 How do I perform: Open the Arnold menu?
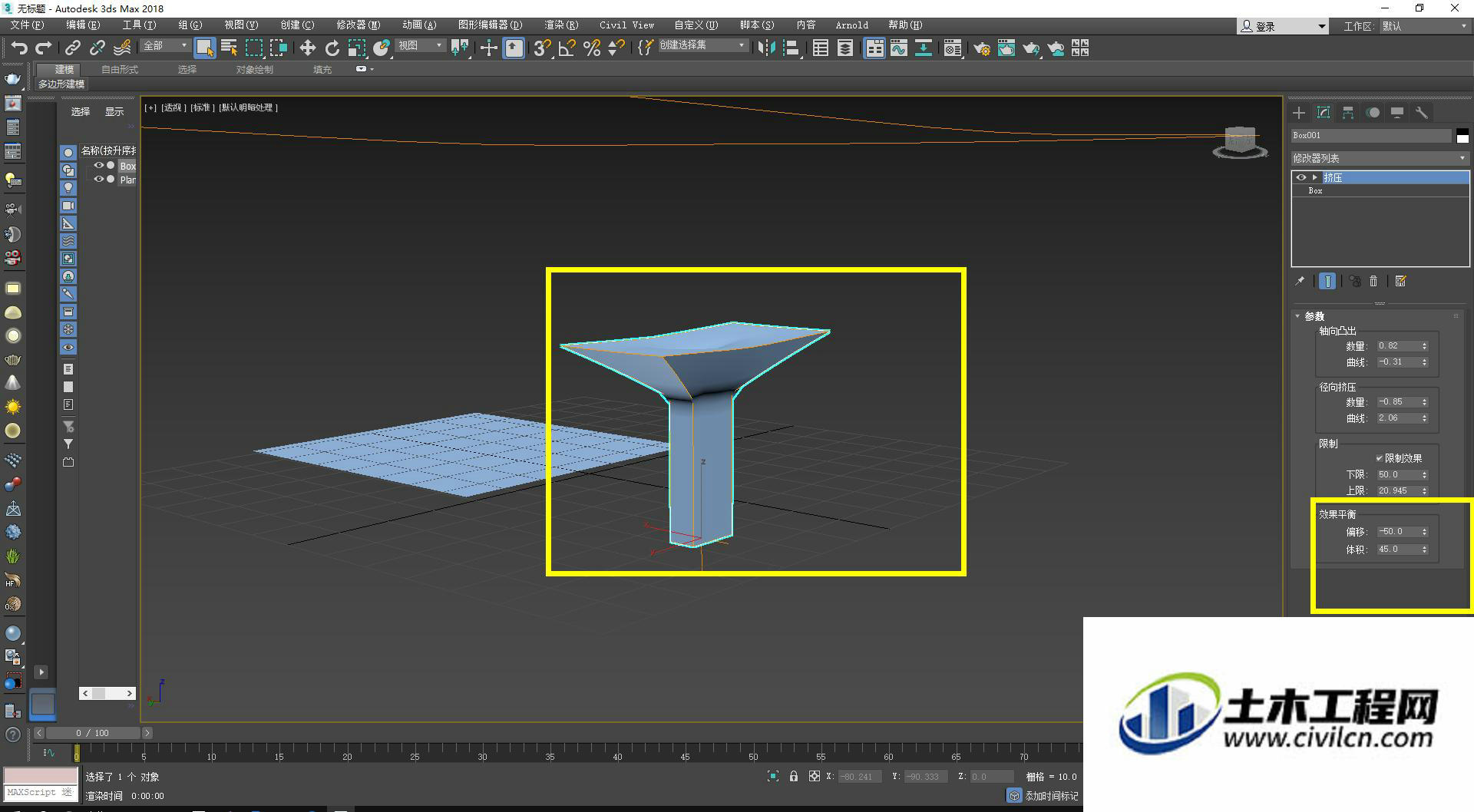852,25
